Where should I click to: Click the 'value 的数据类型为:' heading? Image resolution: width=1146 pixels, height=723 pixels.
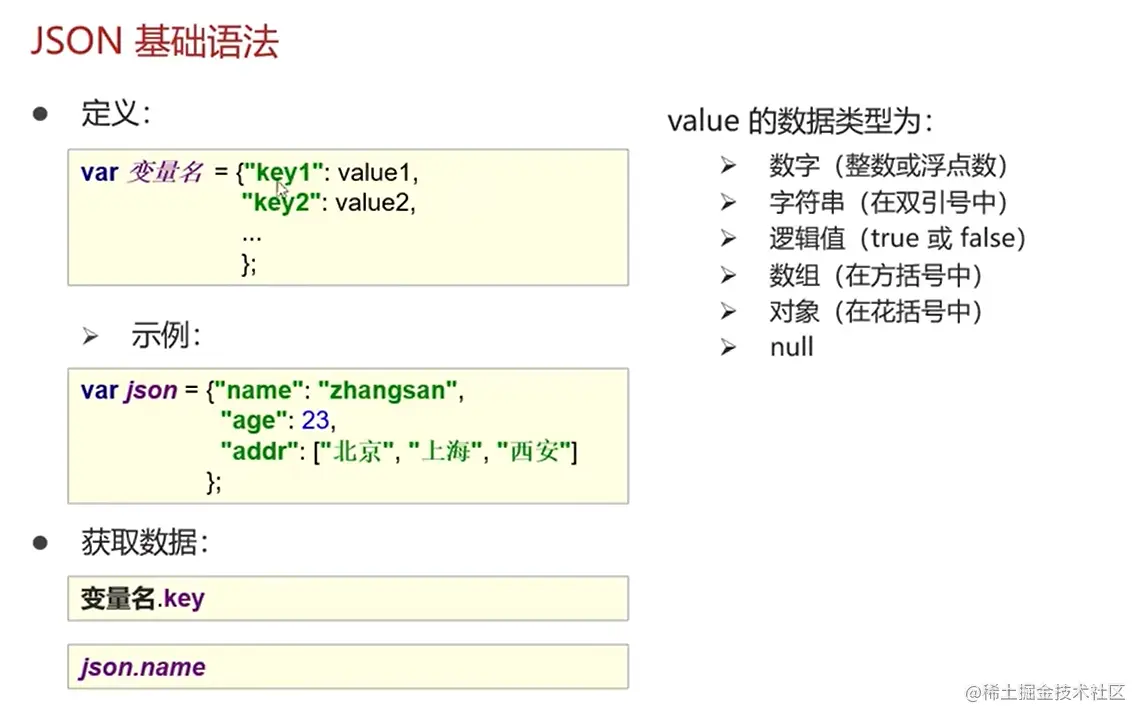coord(800,121)
